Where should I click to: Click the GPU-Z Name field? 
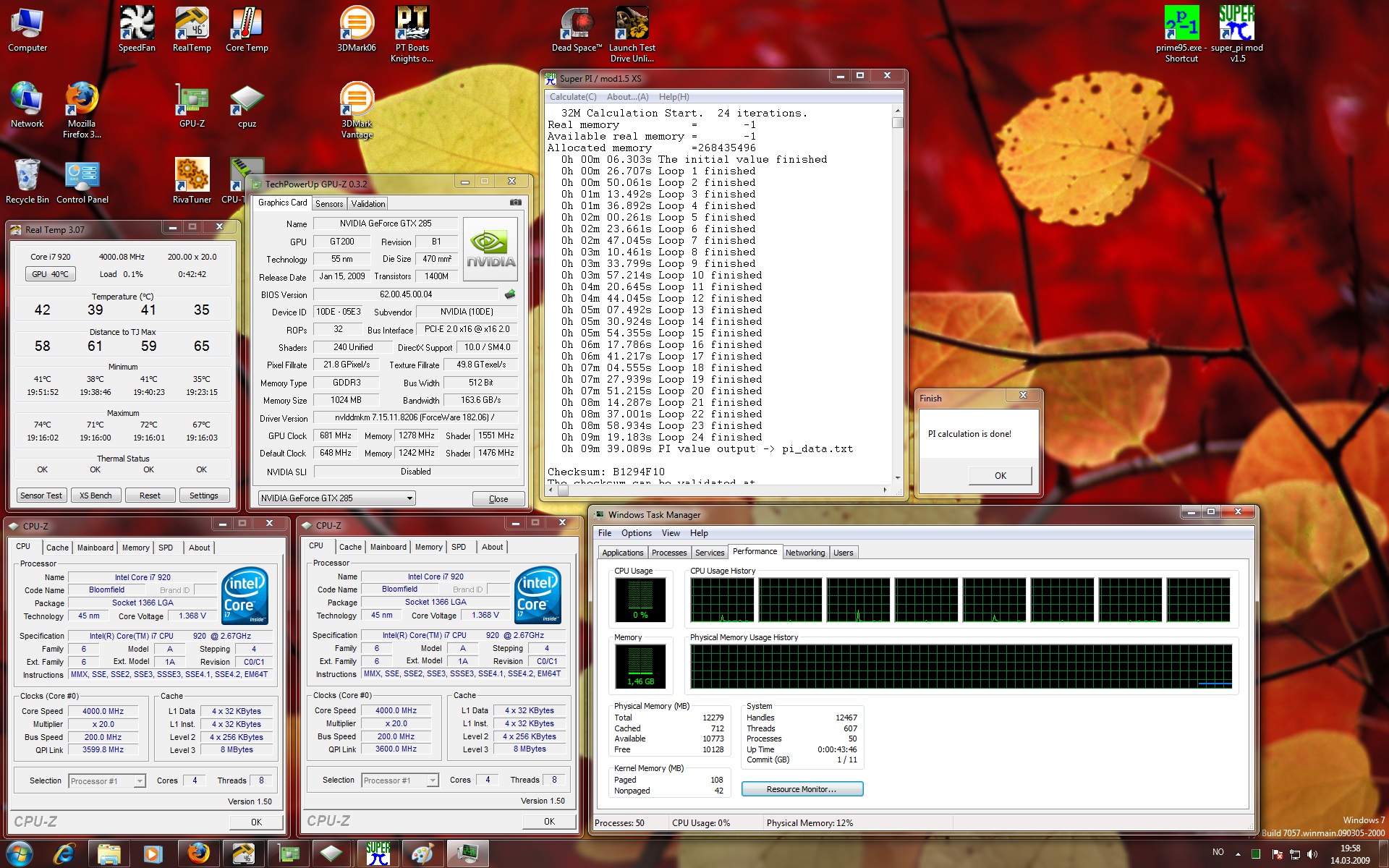(x=385, y=224)
